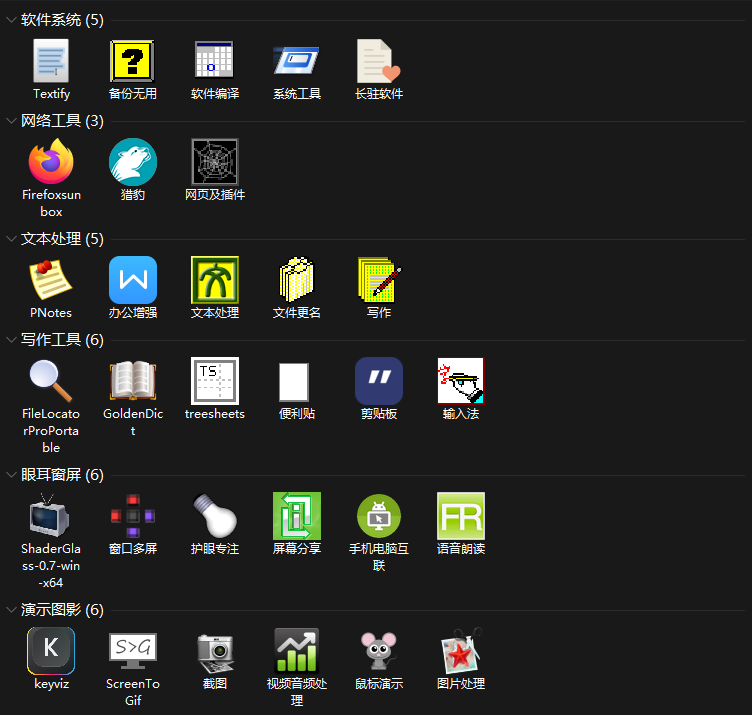The width and height of the screenshot is (752, 715).
Task: Open the treesheets icon
Action: point(214,381)
